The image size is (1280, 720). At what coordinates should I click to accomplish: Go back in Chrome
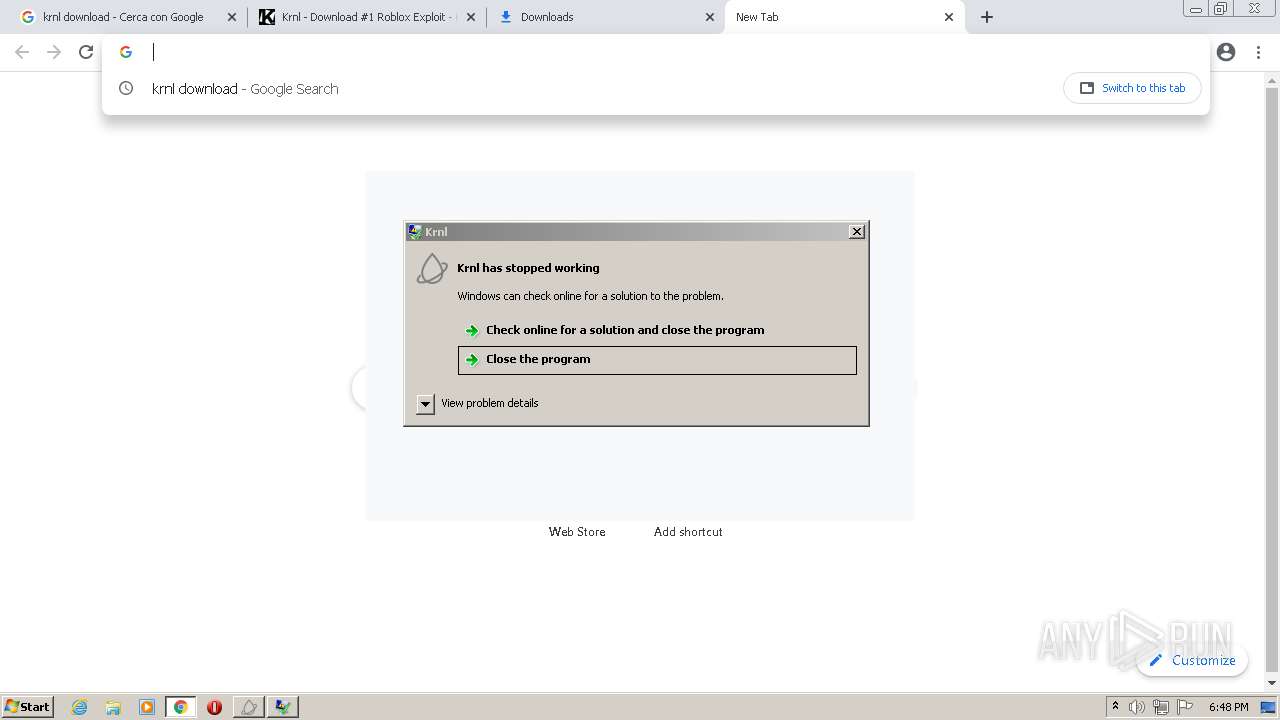(22, 52)
